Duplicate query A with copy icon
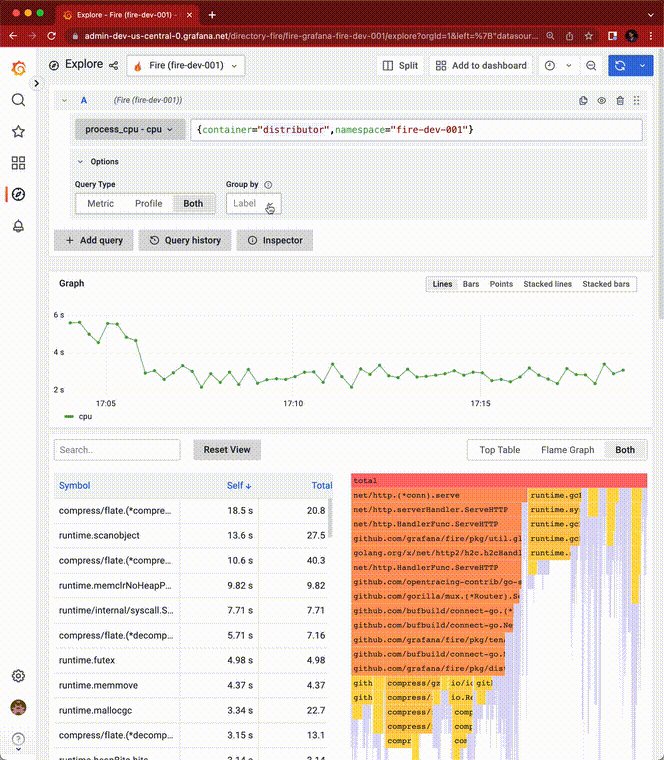The width and height of the screenshot is (664, 760). click(584, 100)
